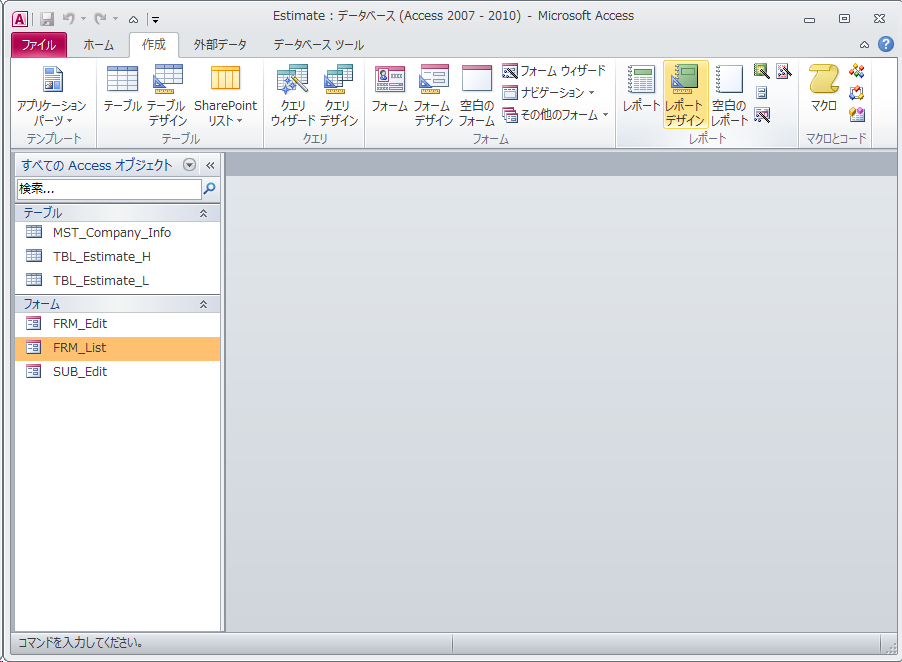Select MST_Company_Info table
Screen dimensions: 902x662
pyautogui.click(x=117, y=232)
